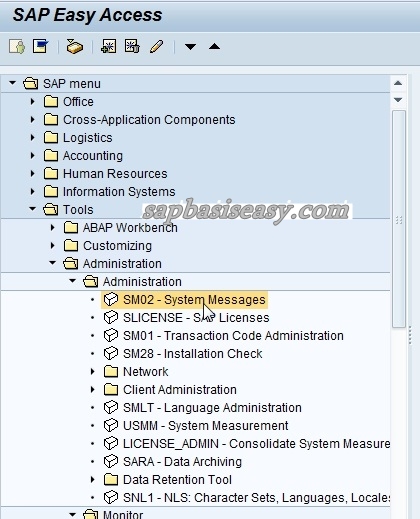Click the tree scrollbar down arrow
Viewport: 420px width, 519px height.
tap(398, 100)
